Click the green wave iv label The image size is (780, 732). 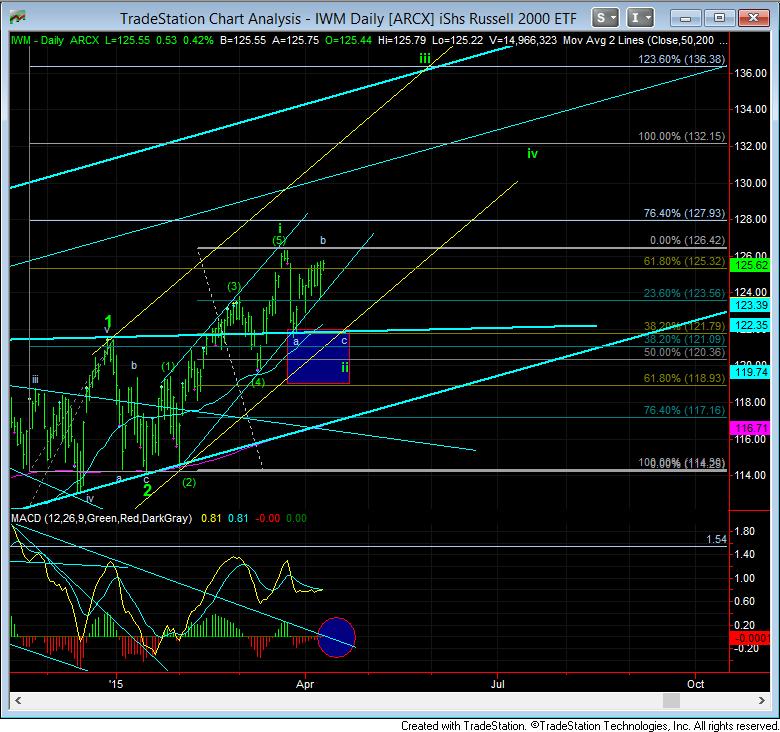[x=532, y=154]
